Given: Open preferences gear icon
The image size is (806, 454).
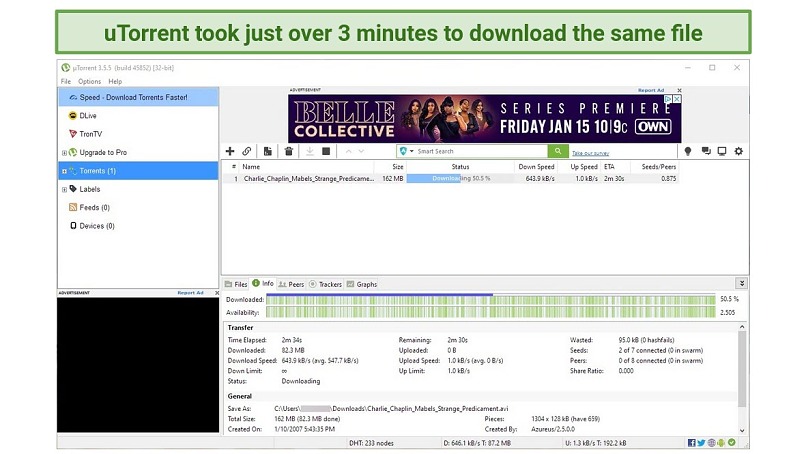Looking at the screenshot, I should [739, 151].
